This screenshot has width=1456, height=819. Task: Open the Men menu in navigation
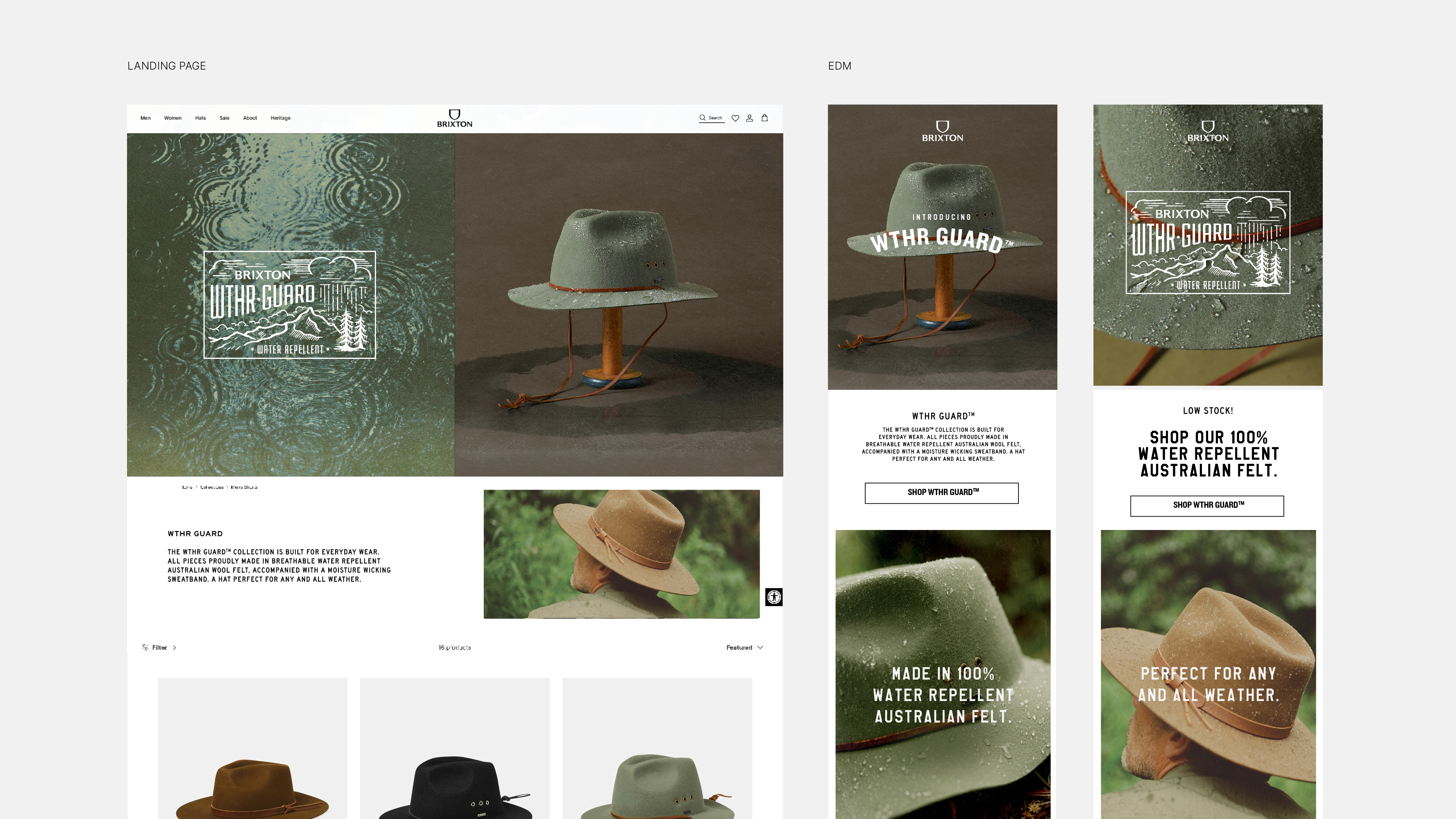145,118
